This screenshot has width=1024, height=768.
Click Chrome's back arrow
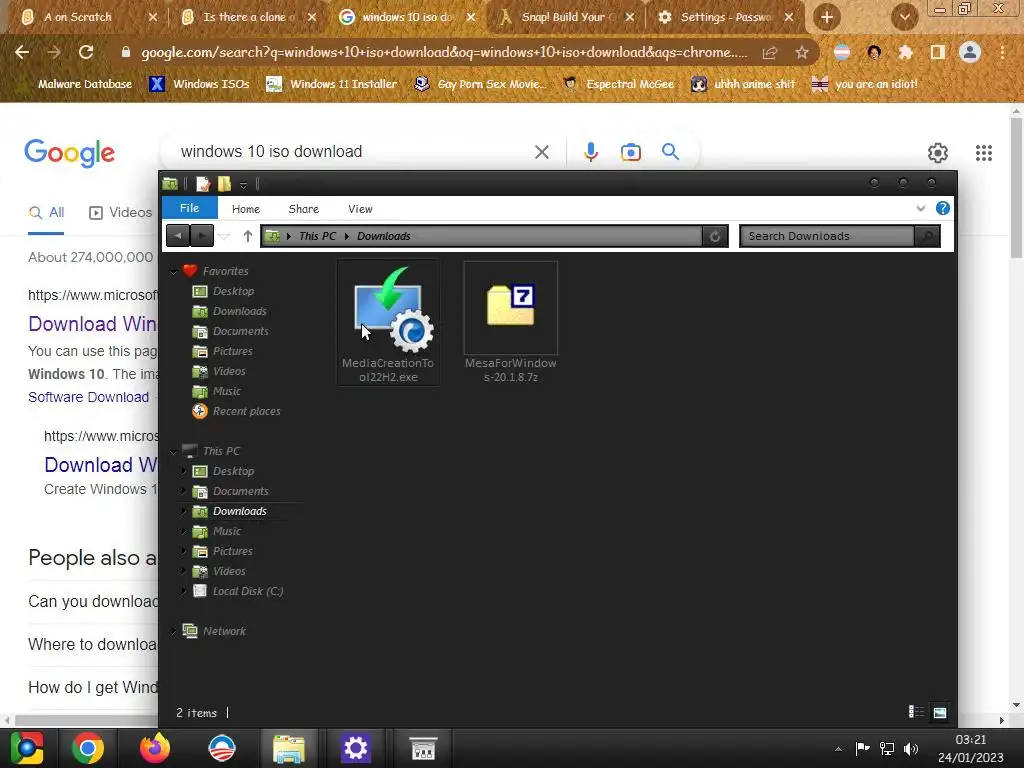coord(22,52)
